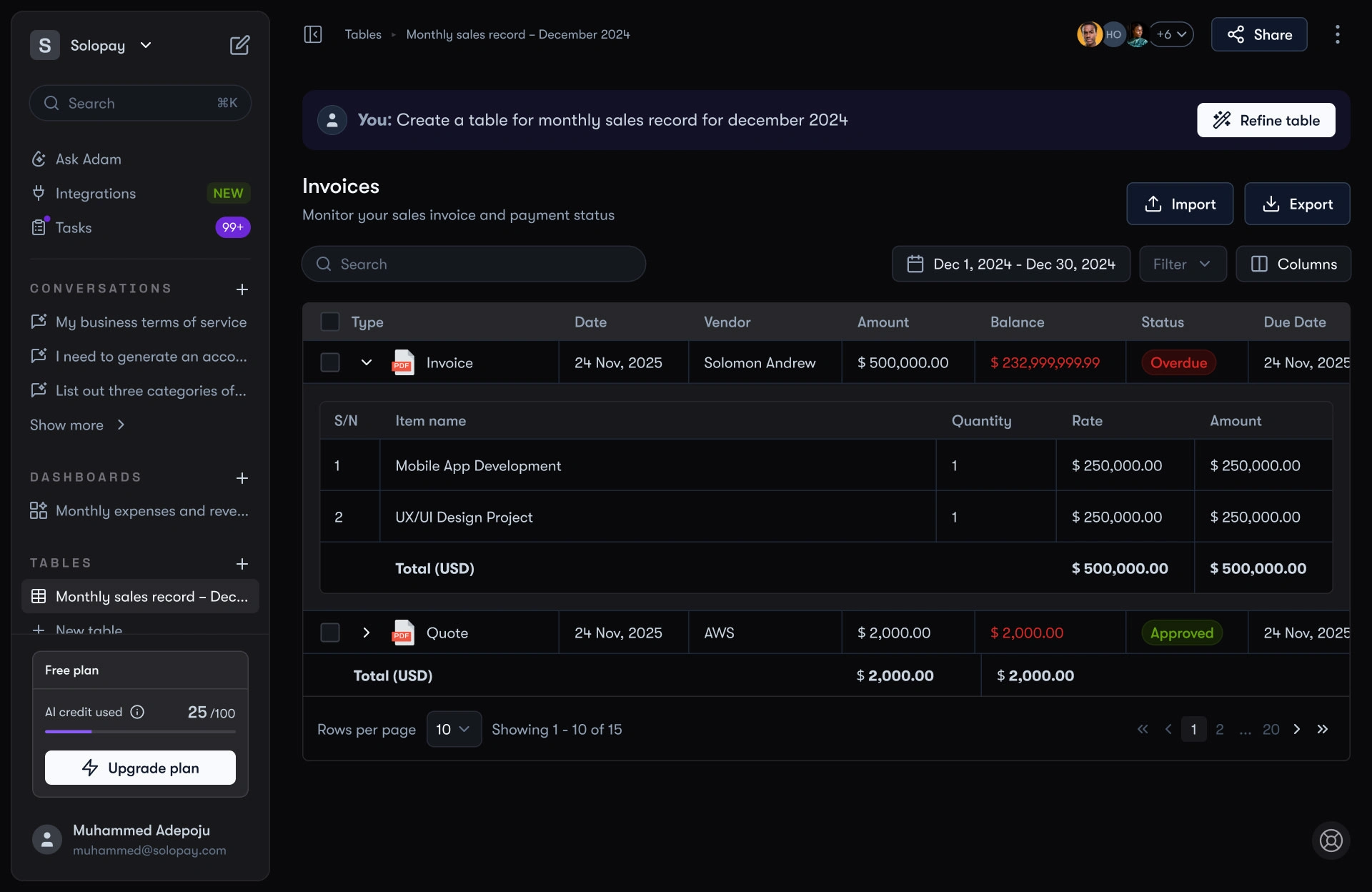The width and height of the screenshot is (1372, 892).
Task: Click the help lifebuoy icon
Action: tap(1331, 841)
